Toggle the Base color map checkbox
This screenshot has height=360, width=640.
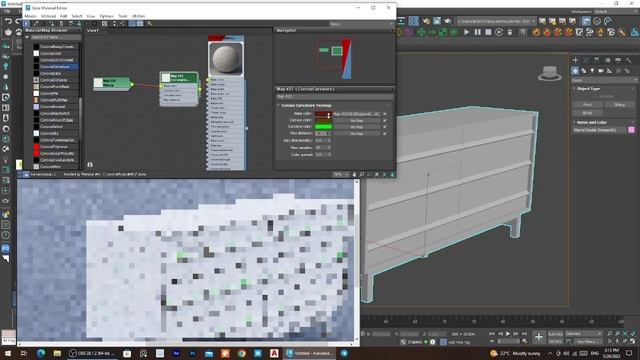click(x=384, y=114)
